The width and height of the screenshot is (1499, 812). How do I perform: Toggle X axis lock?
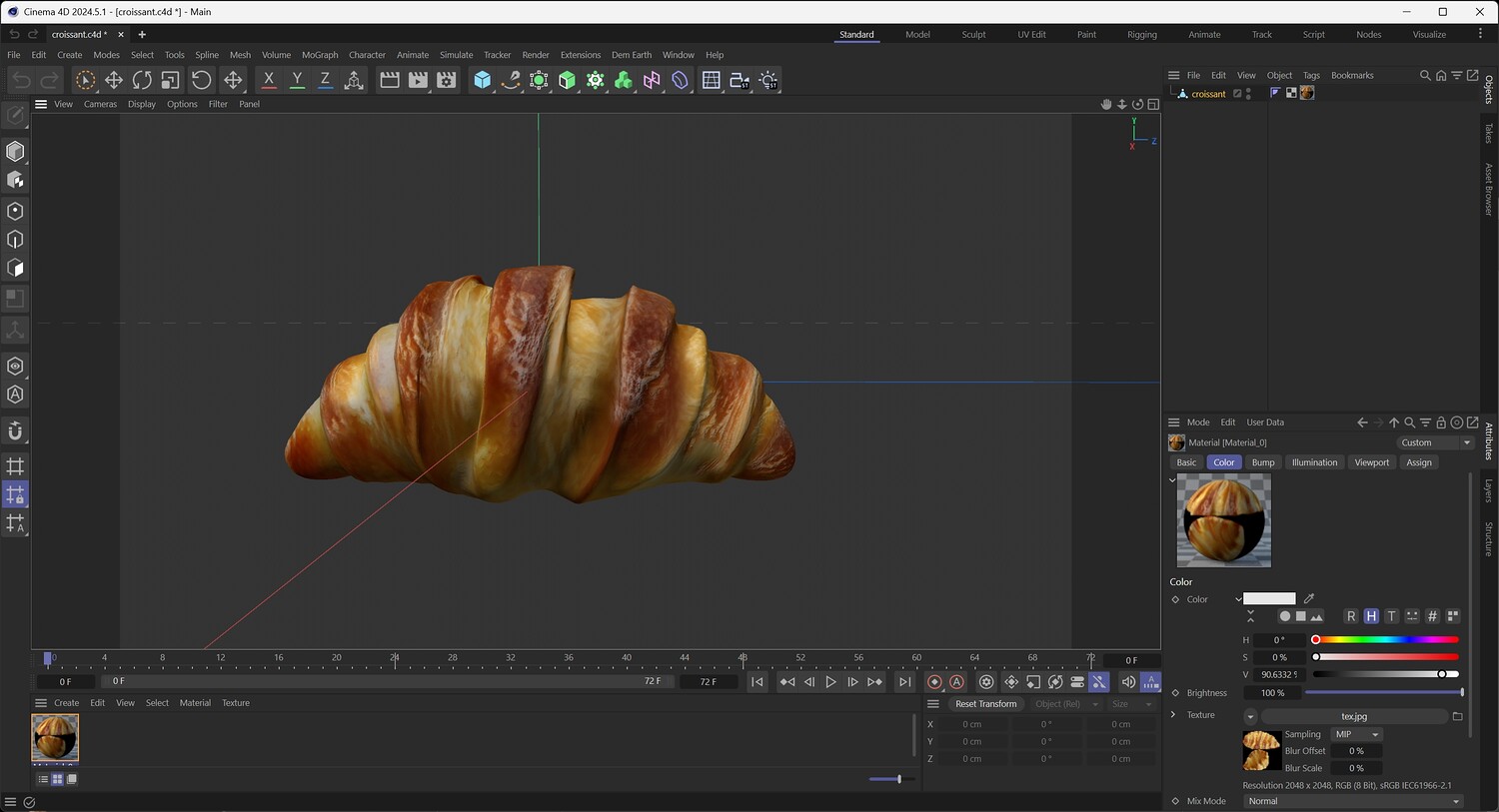269,80
